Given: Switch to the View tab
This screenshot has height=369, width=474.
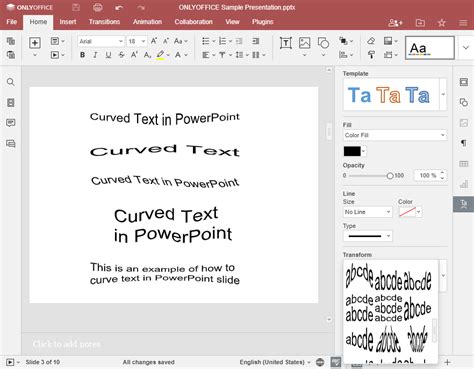Looking at the screenshot, I should coord(232,22).
